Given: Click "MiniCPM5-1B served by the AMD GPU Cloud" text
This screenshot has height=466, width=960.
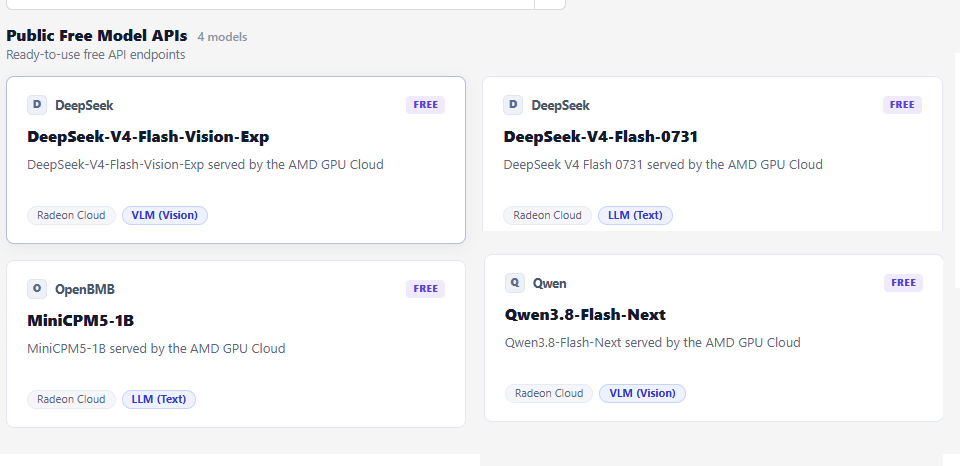Looking at the screenshot, I should pos(156,348).
